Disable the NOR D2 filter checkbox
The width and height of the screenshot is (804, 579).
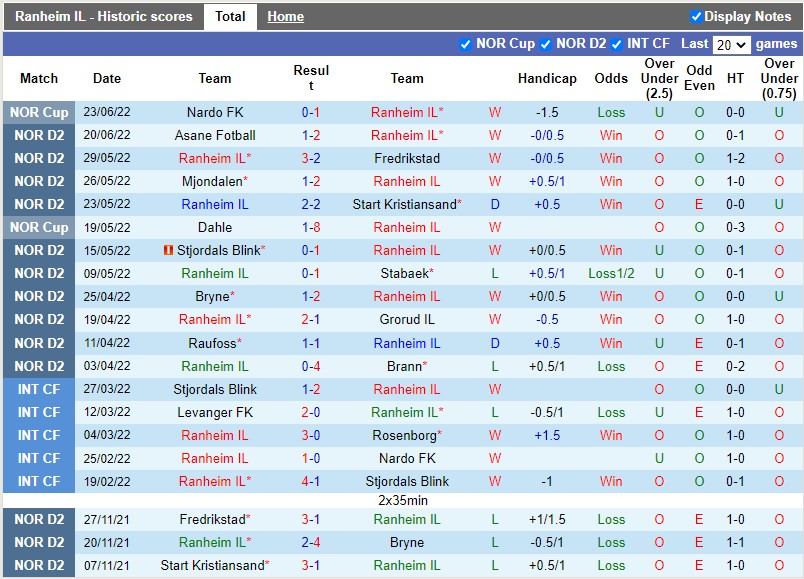point(545,44)
